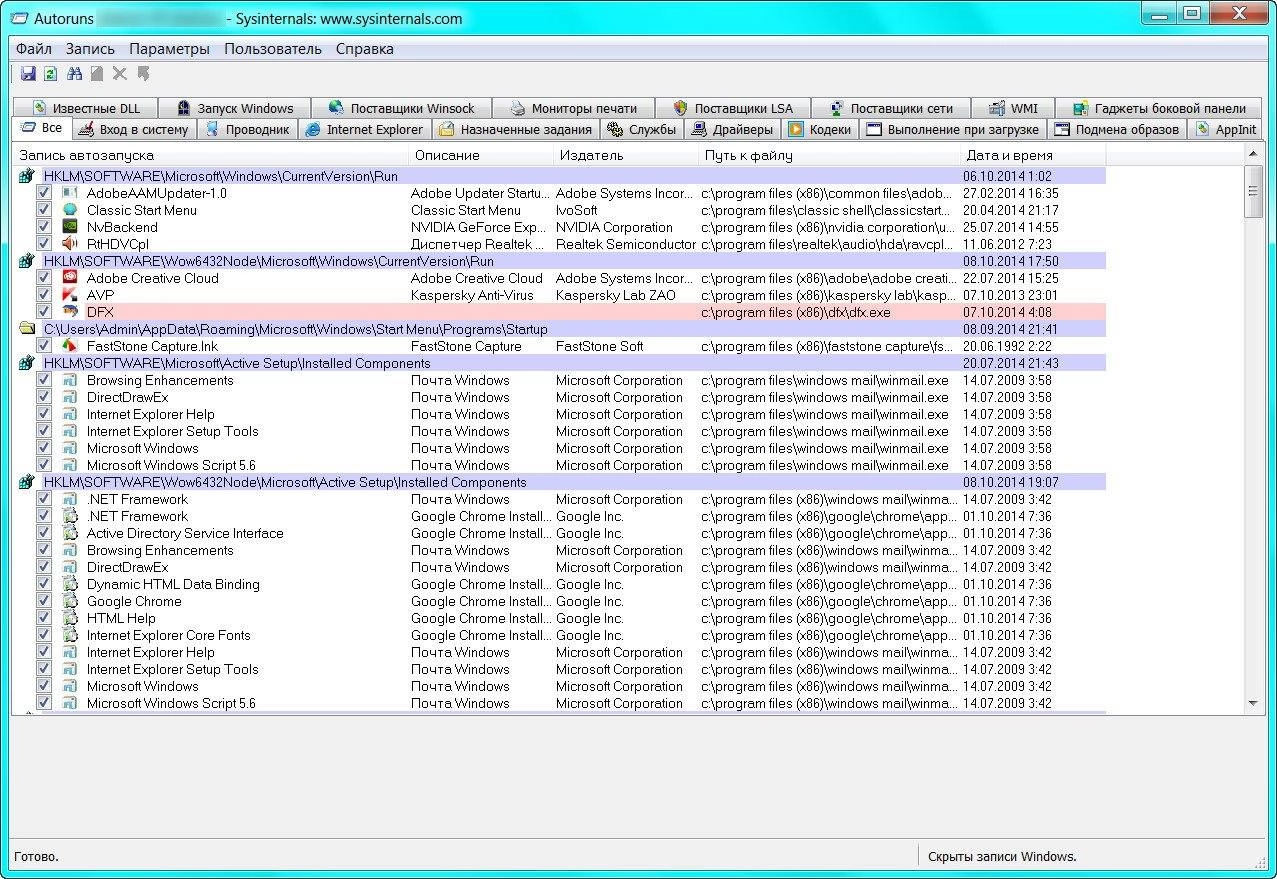Click the NVIDIA icon of NvBackend
The image size is (1277, 879).
tap(69, 227)
